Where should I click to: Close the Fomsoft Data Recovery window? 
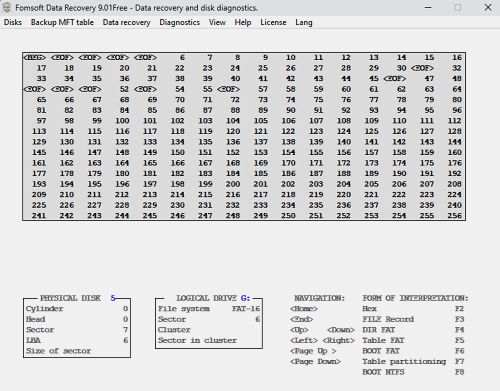point(488,7)
